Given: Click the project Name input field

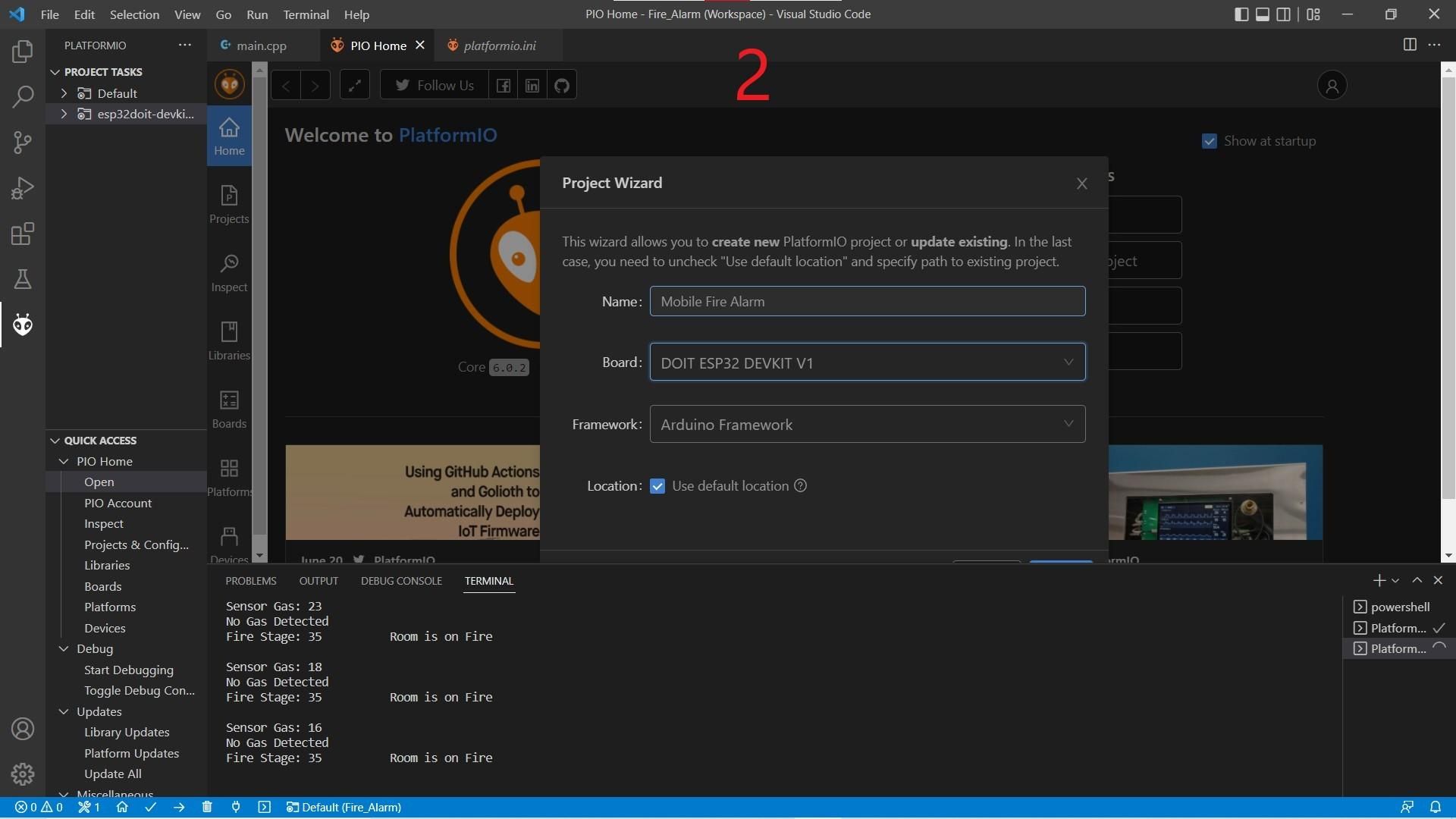Looking at the screenshot, I should (867, 301).
